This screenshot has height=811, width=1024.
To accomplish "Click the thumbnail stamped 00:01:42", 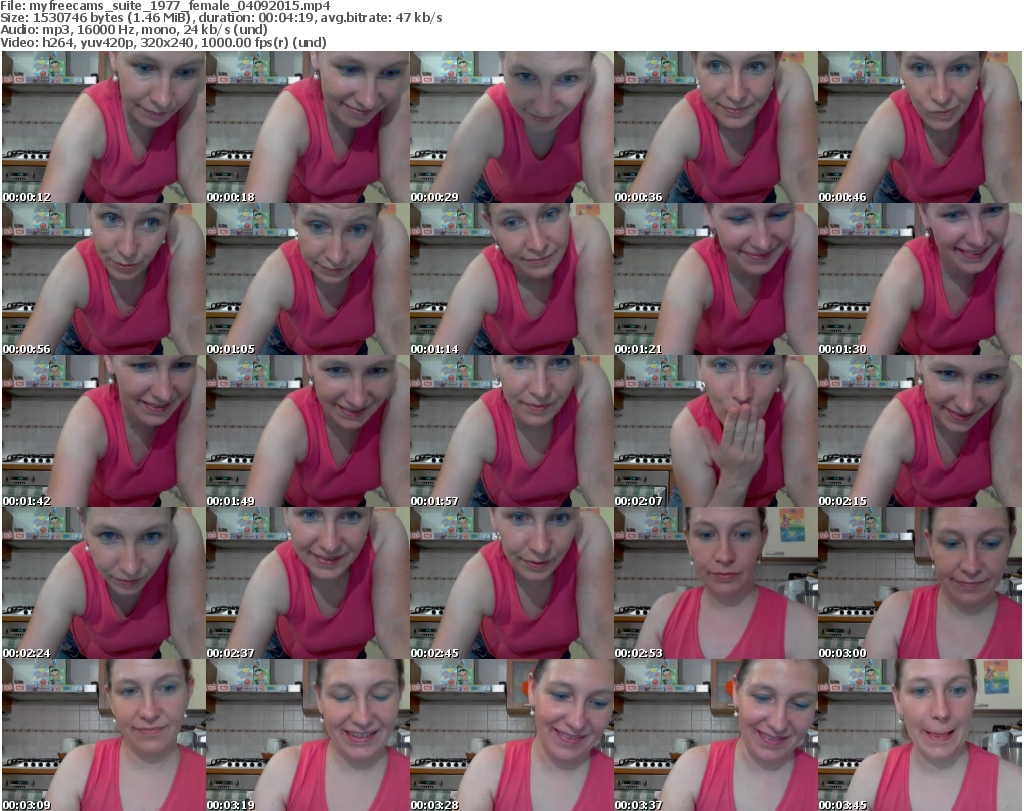I will click(x=104, y=432).
